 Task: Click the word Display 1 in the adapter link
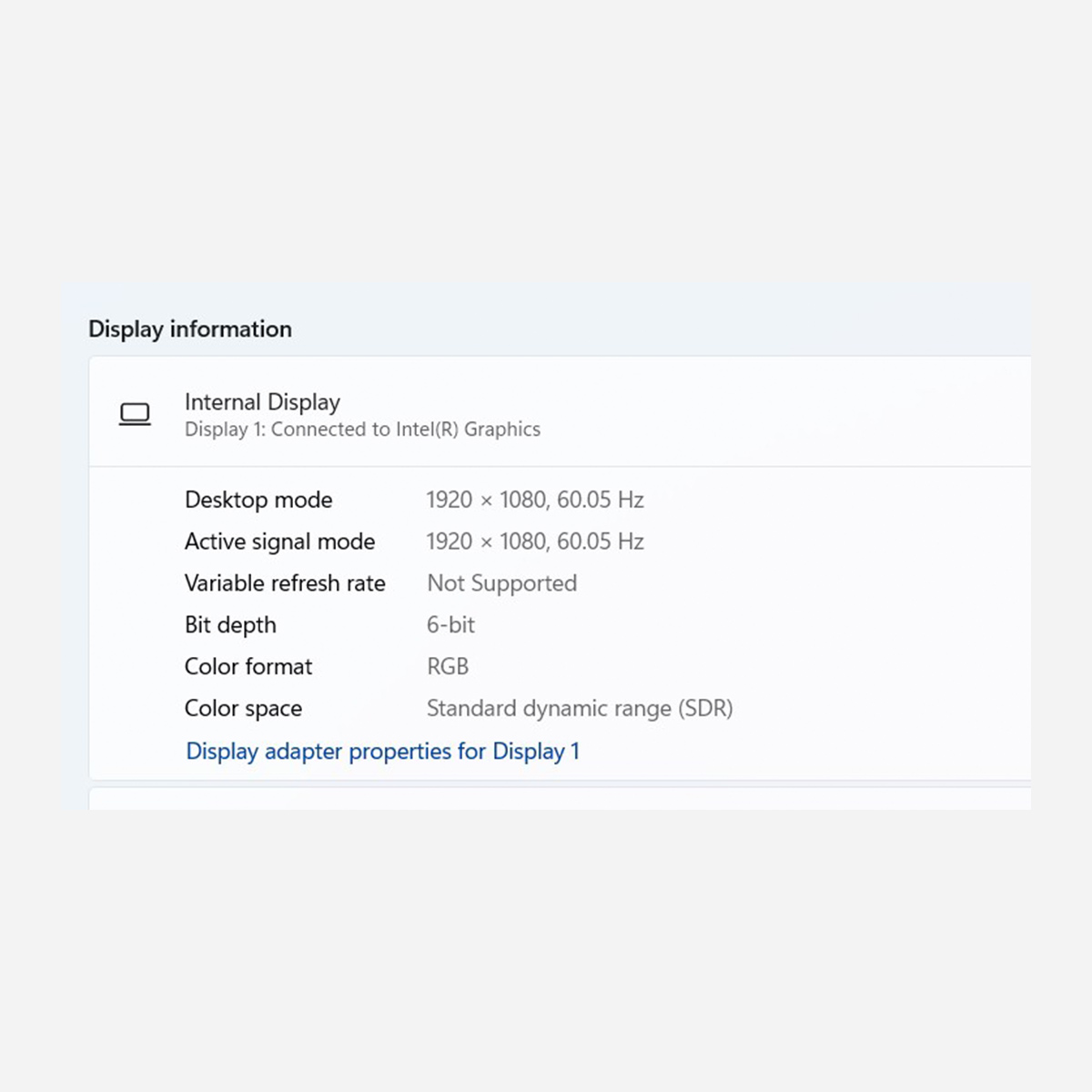536,752
